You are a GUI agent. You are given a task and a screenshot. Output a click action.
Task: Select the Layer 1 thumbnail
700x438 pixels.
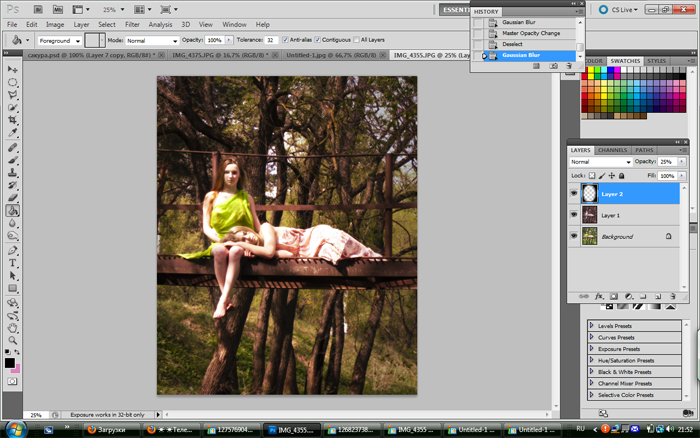[x=589, y=215]
